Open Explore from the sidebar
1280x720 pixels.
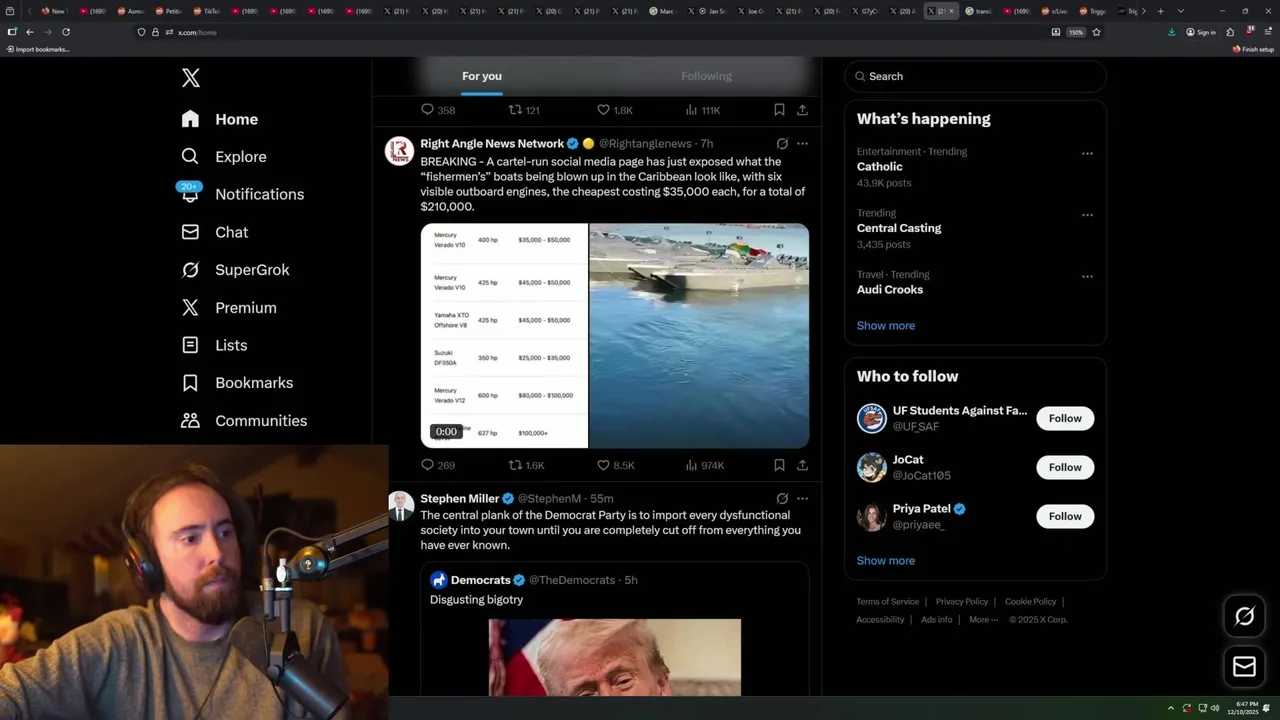click(x=224, y=157)
